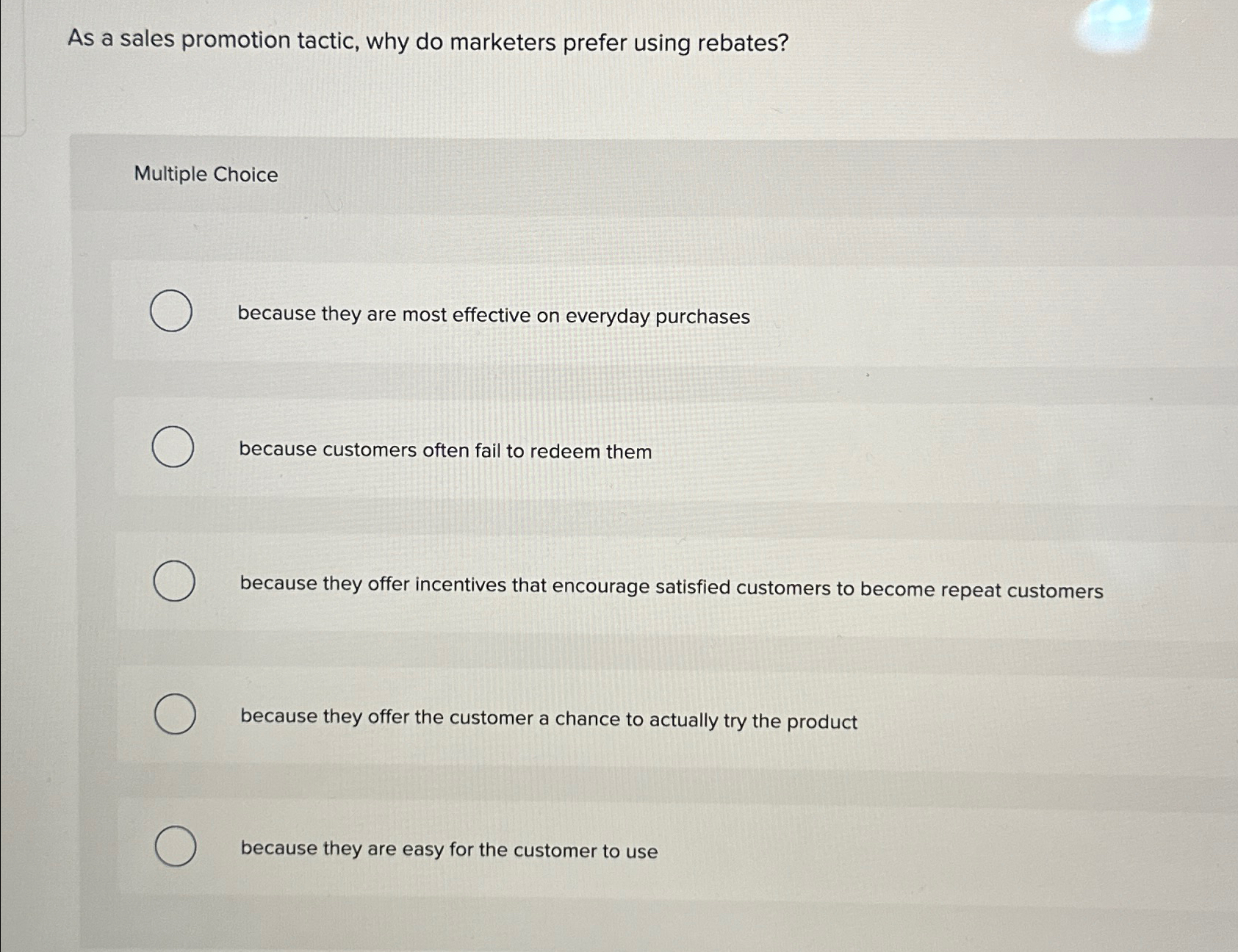Image resolution: width=1238 pixels, height=952 pixels.
Task: Click the answer about satisfied repeat customers
Action: pyautogui.click(x=671, y=587)
